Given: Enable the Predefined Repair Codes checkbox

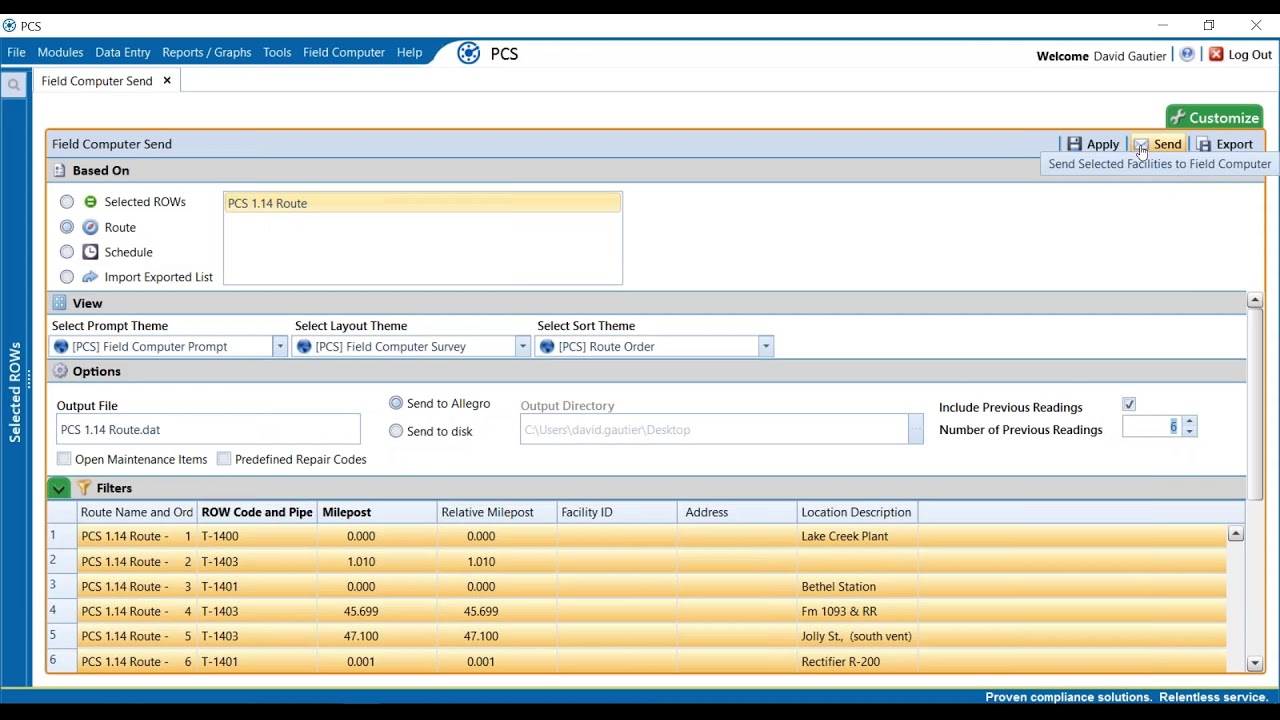Looking at the screenshot, I should pyautogui.click(x=224, y=459).
